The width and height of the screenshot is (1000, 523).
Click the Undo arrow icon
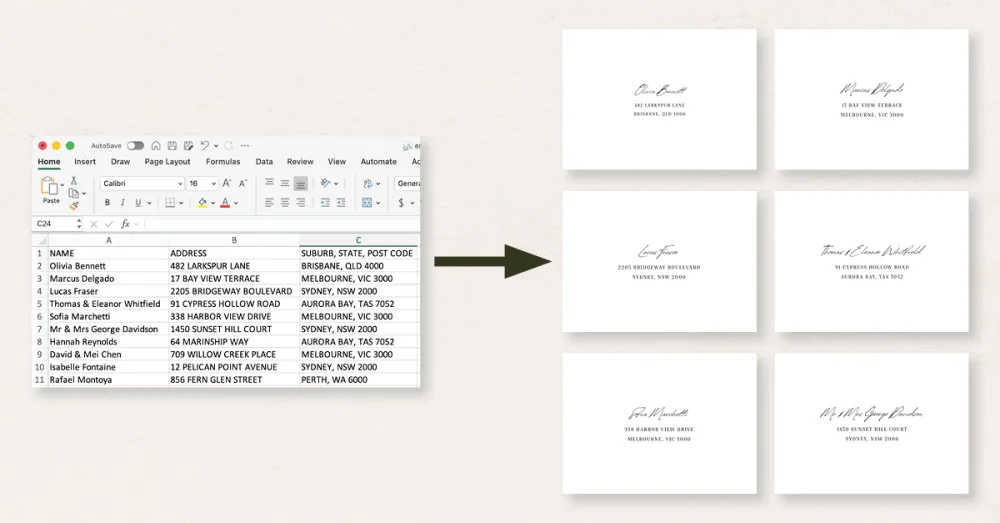click(205, 145)
